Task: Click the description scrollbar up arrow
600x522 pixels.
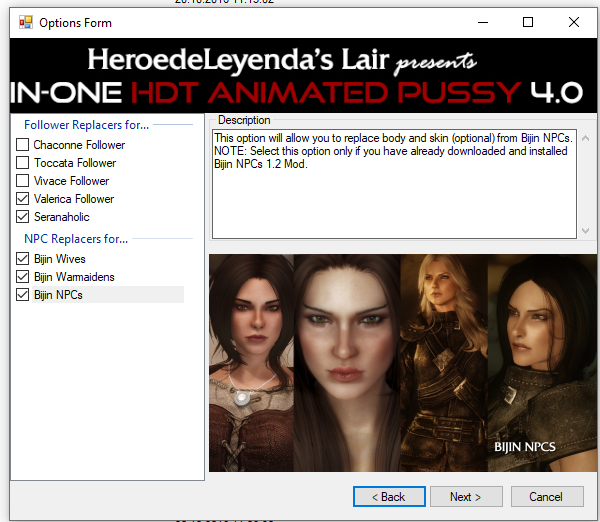Action: [x=585, y=138]
